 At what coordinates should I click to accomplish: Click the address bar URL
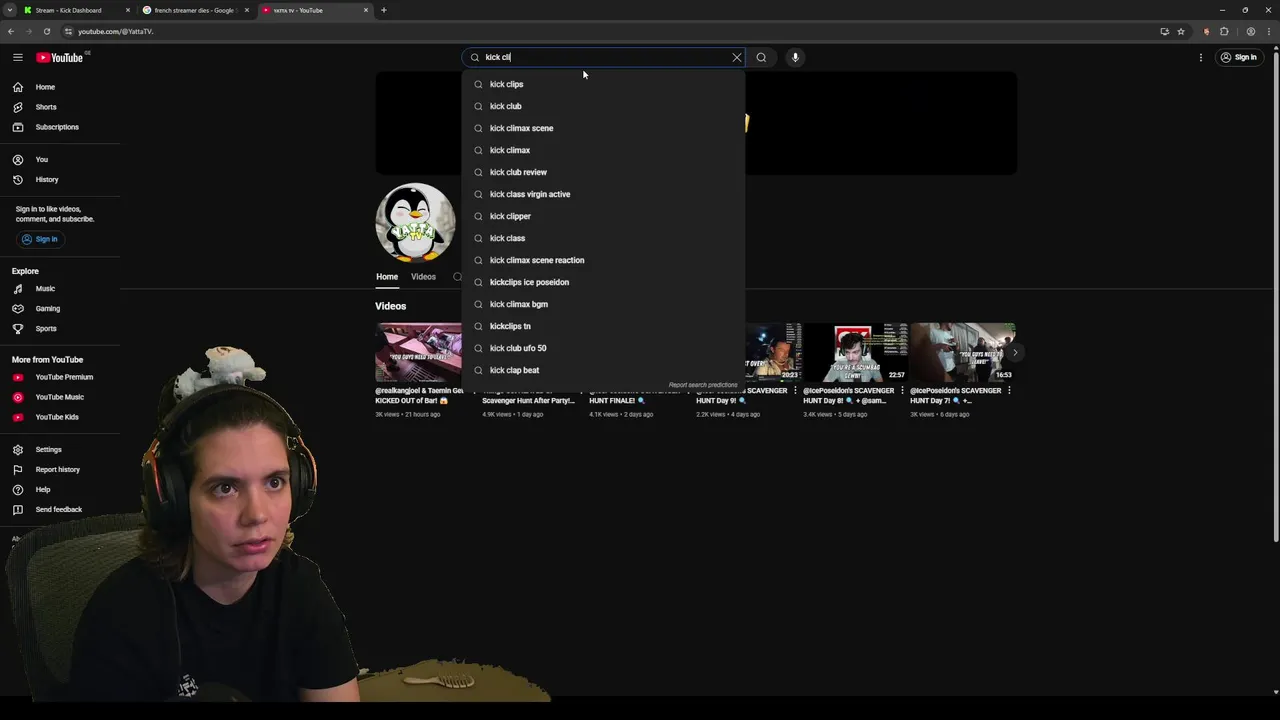click(x=116, y=31)
